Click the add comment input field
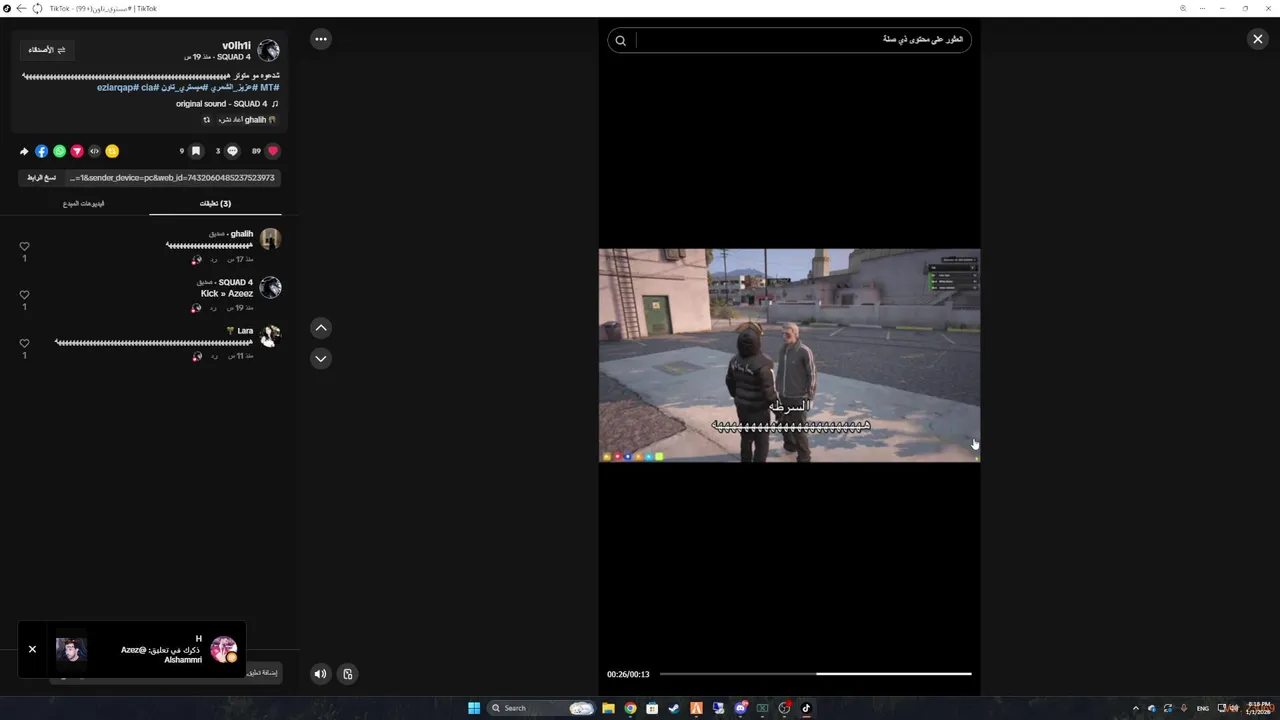1280x720 pixels. [x=262, y=672]
